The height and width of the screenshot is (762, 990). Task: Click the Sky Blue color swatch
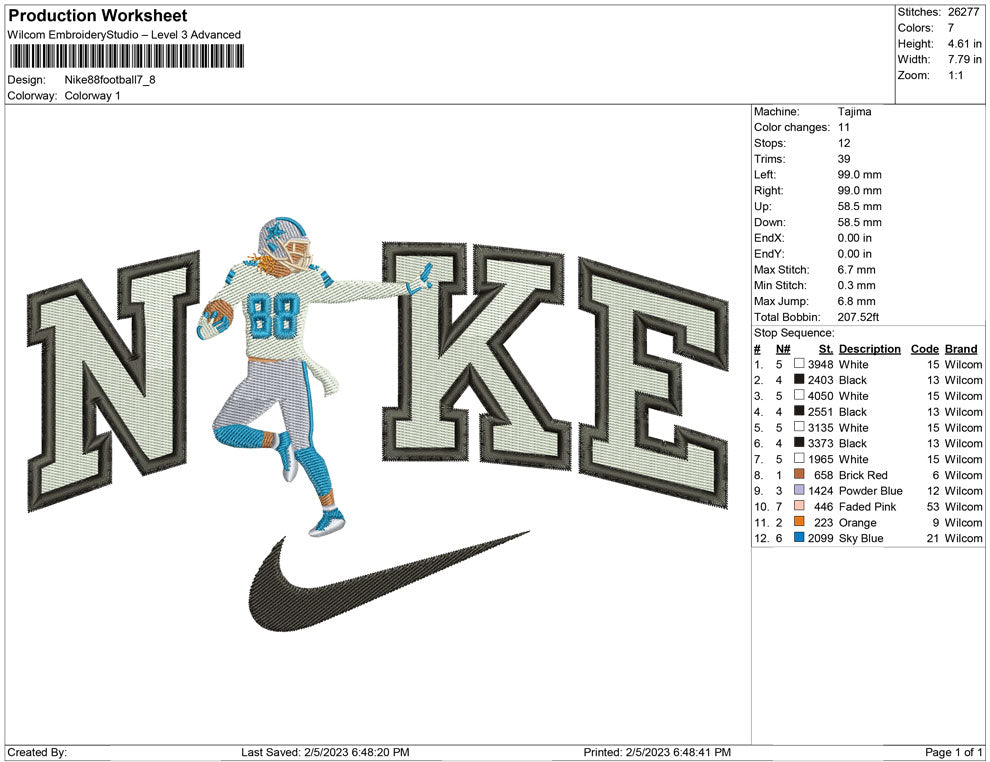(x=799, y=537)
